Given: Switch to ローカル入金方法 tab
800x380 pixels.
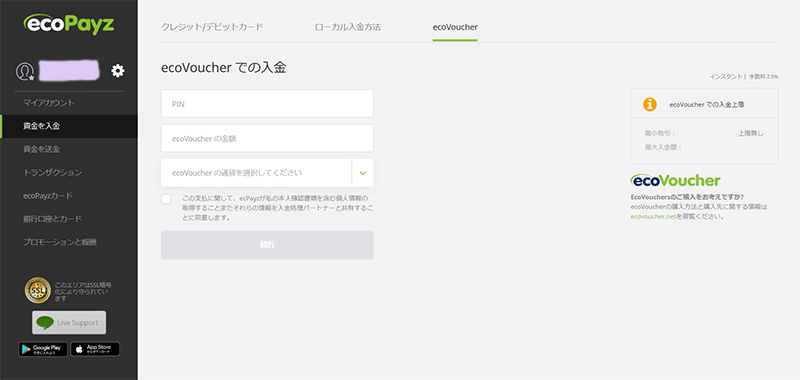Looking at the screenshot, I should tap(348, 27).
